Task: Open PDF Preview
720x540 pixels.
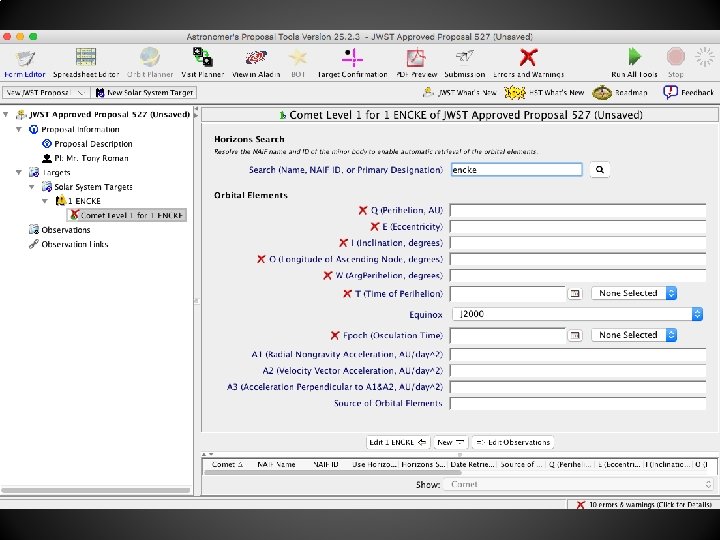Action: (416, 63)
